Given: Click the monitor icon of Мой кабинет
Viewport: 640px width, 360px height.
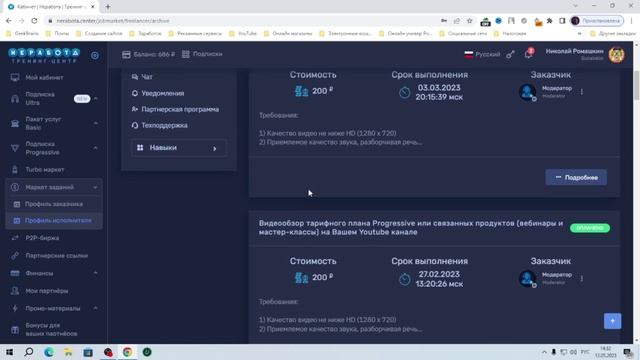Looking at the screenshot, I should (15, 78).
